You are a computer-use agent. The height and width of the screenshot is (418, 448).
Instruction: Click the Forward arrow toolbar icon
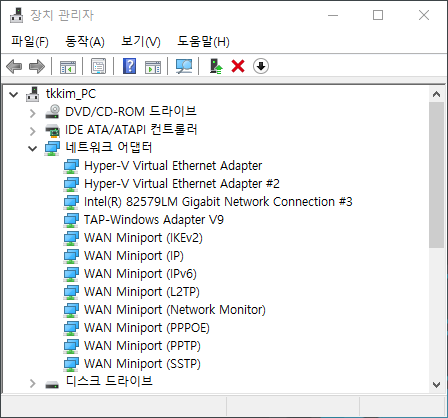37,66
